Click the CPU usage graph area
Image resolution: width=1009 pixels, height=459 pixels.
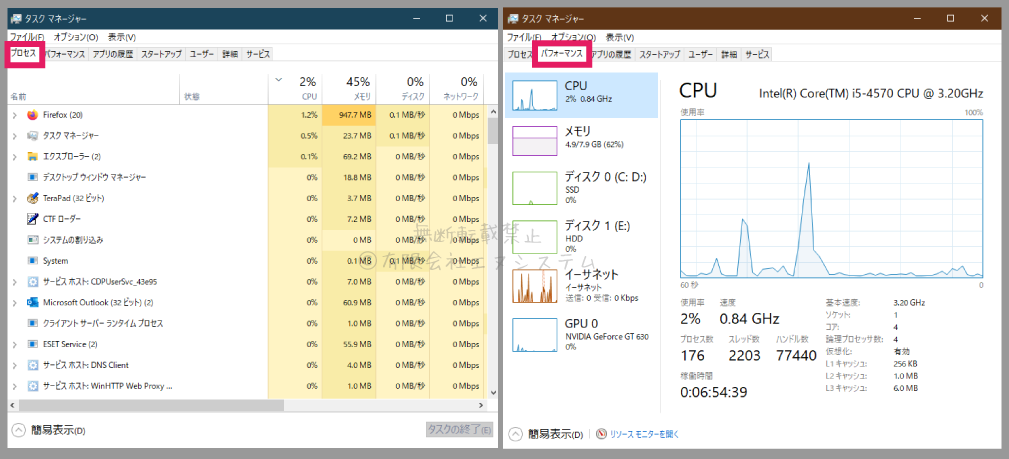(831, 198)
